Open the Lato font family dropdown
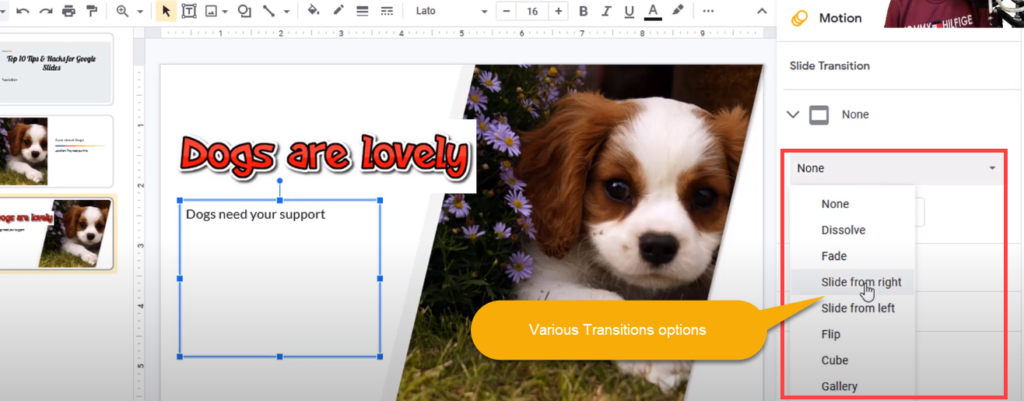The image size is (1024, 401). click(451, 11)
